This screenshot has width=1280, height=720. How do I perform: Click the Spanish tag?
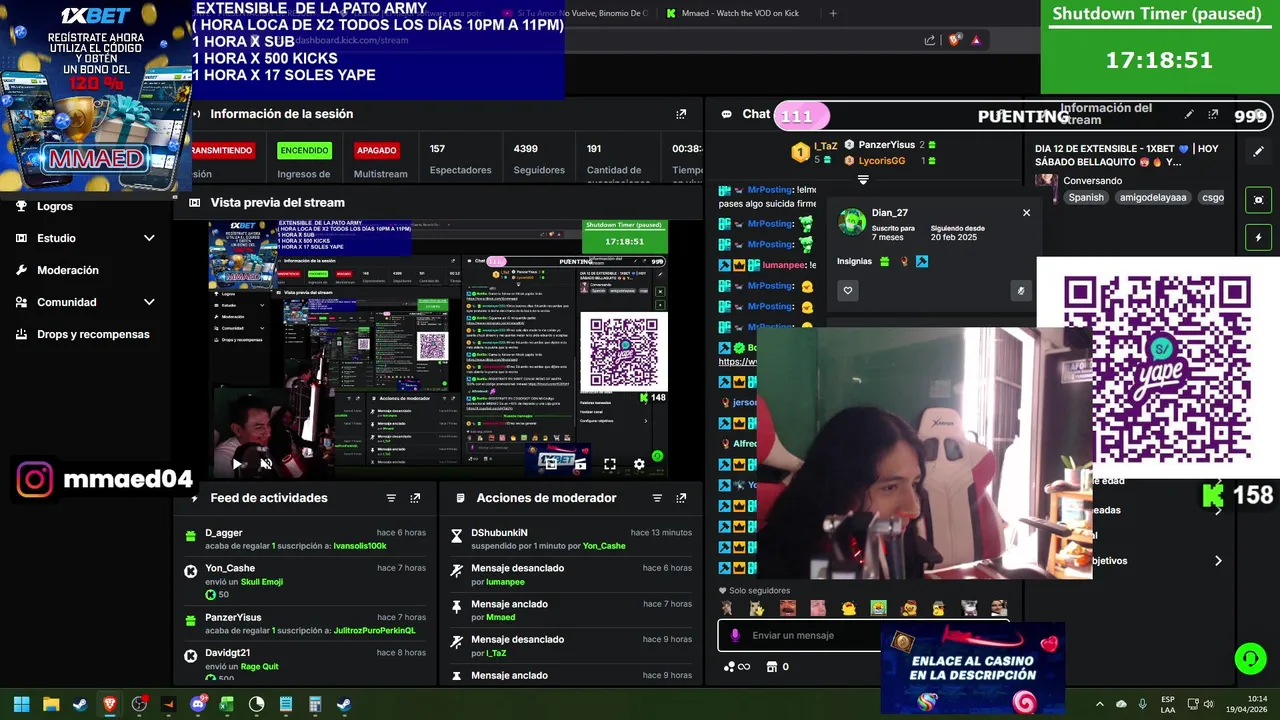[x=1086, y=197]
